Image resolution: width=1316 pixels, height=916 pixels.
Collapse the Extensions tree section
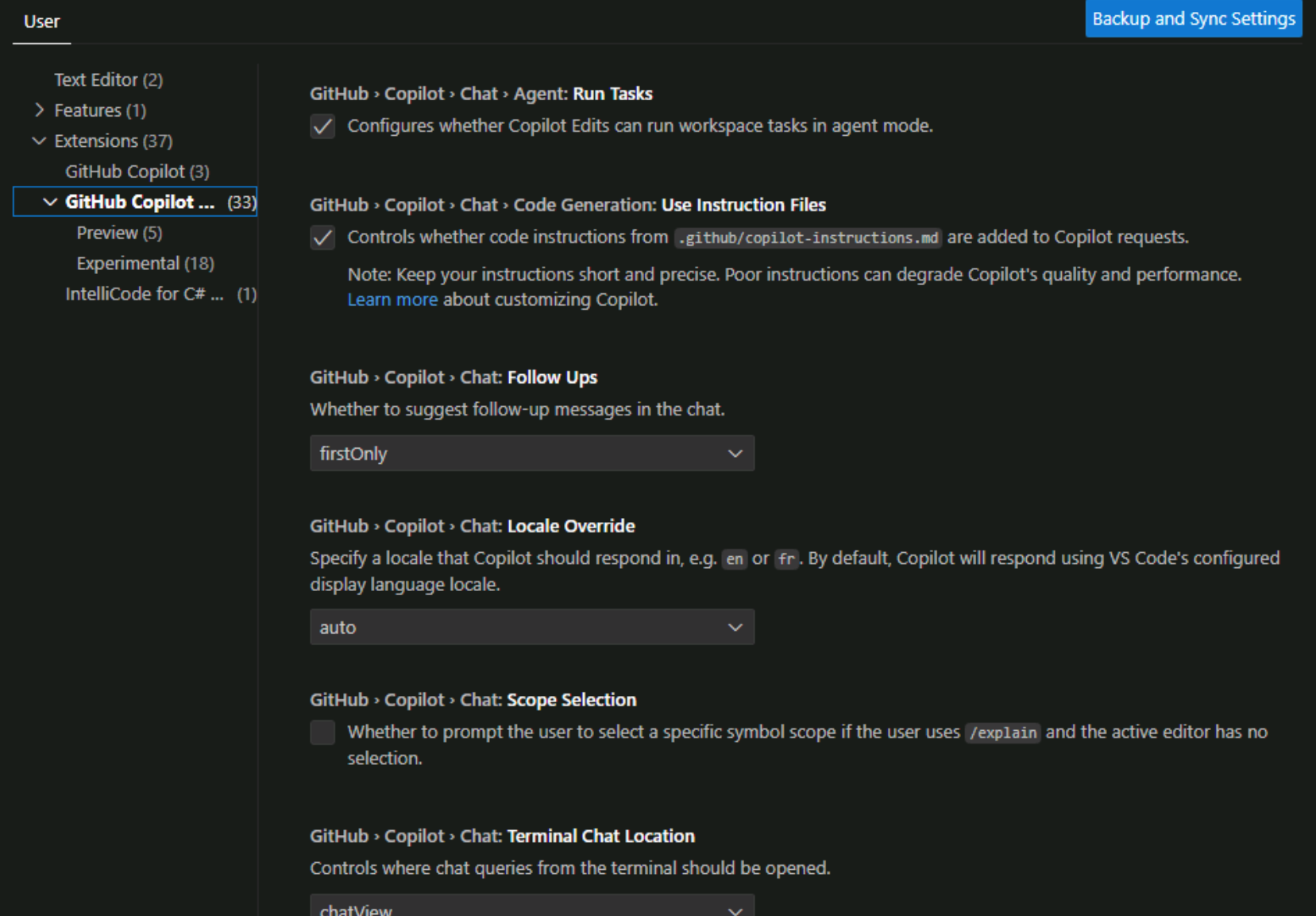[40, 141]
